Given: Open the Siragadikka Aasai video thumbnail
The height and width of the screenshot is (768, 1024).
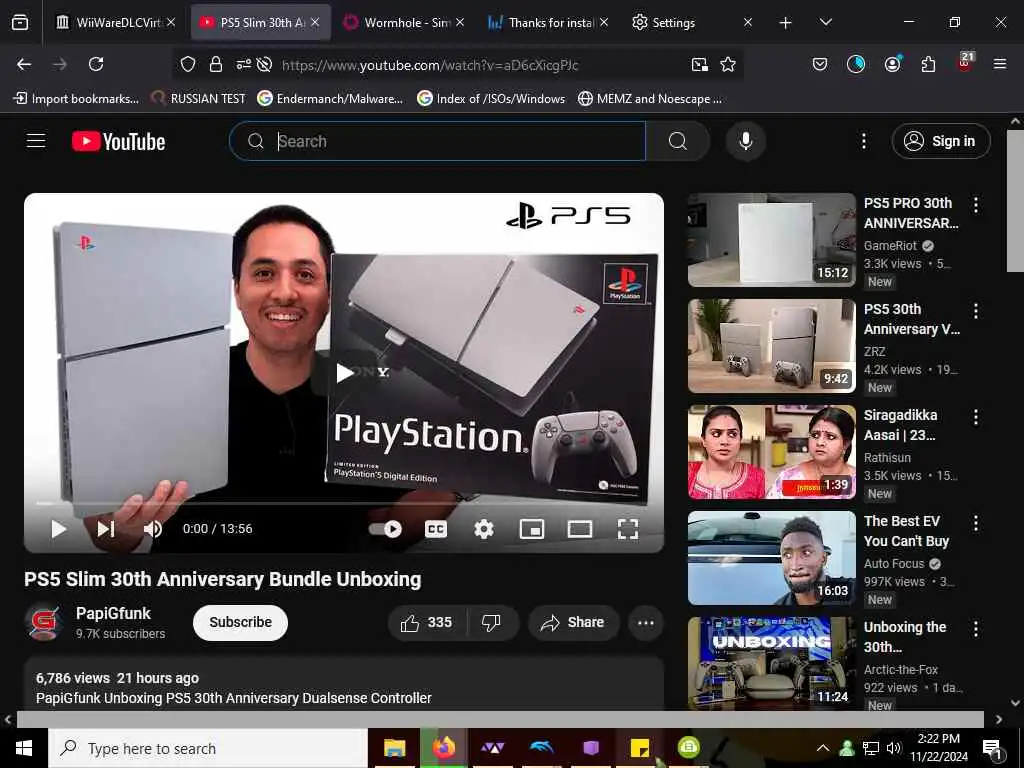Looking at the screenshot, I should click(x=771, y=452).
